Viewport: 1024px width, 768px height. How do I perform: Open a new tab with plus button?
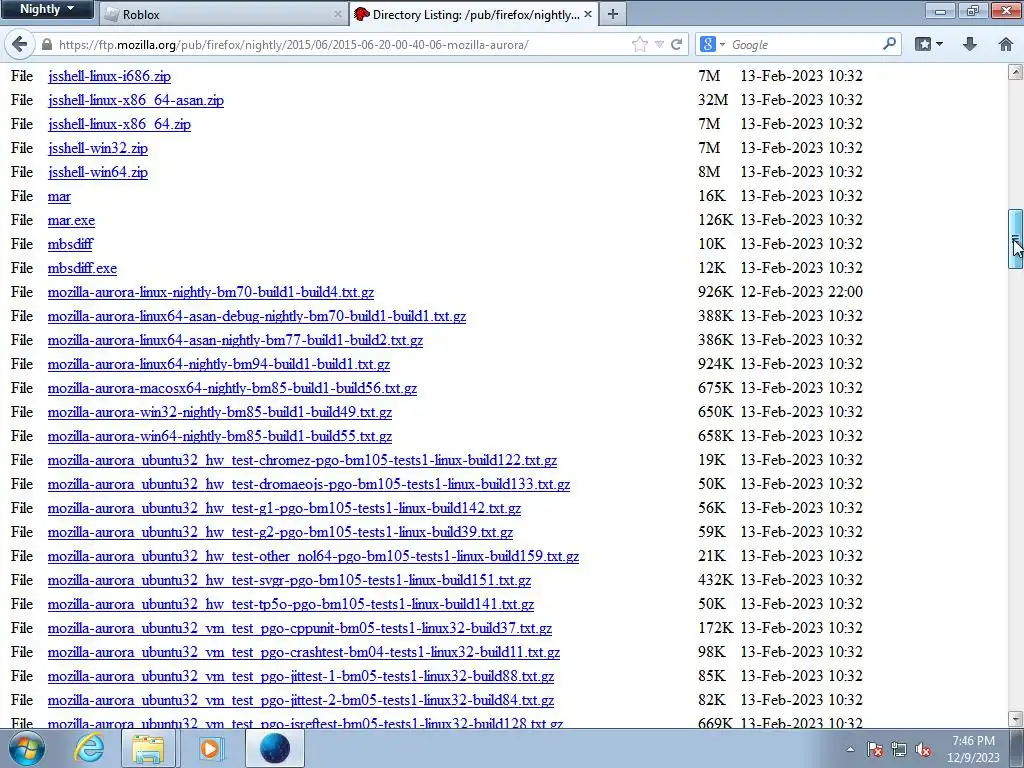point(613,14)
